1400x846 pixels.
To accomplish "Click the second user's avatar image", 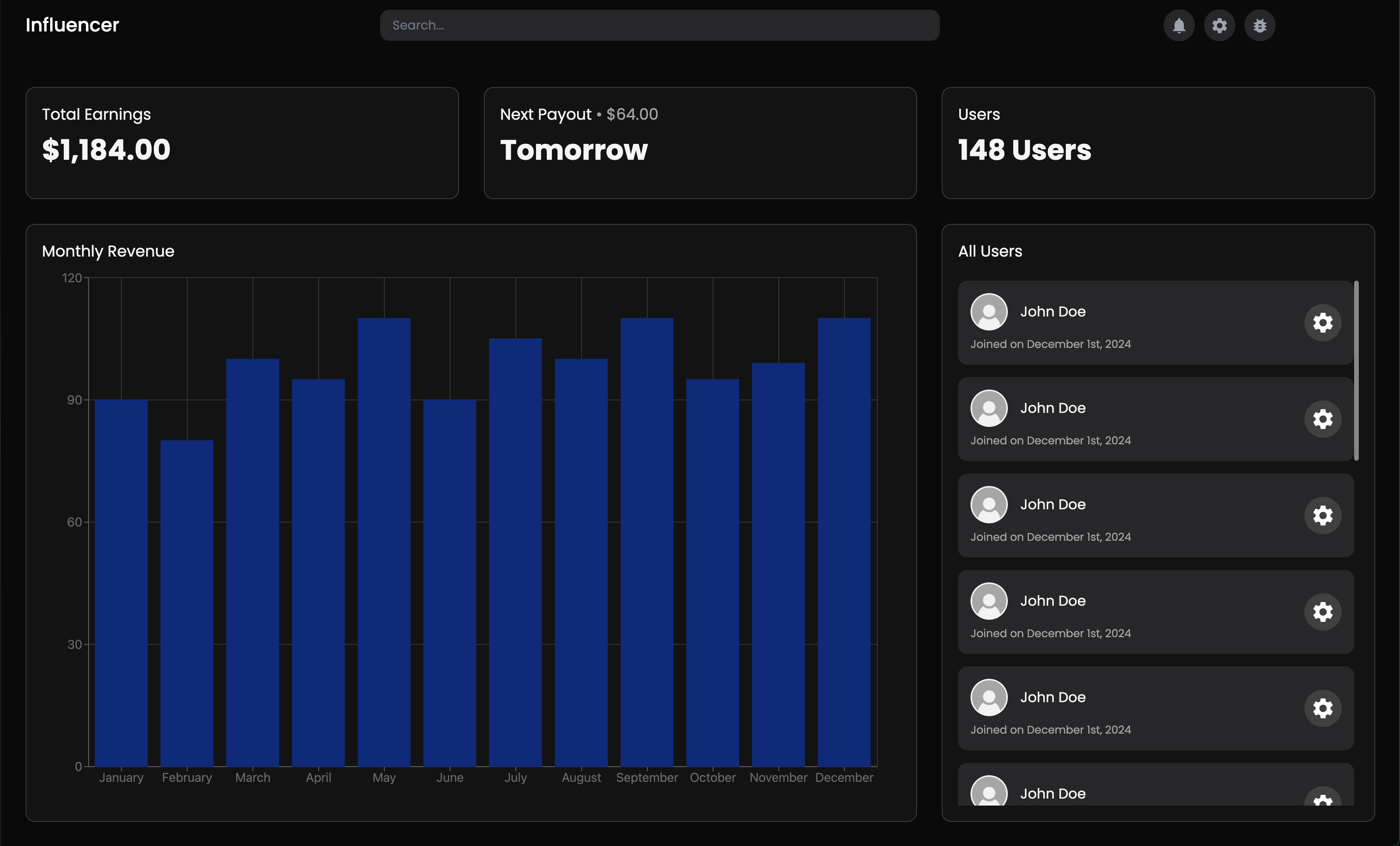I will click(989, 408).
